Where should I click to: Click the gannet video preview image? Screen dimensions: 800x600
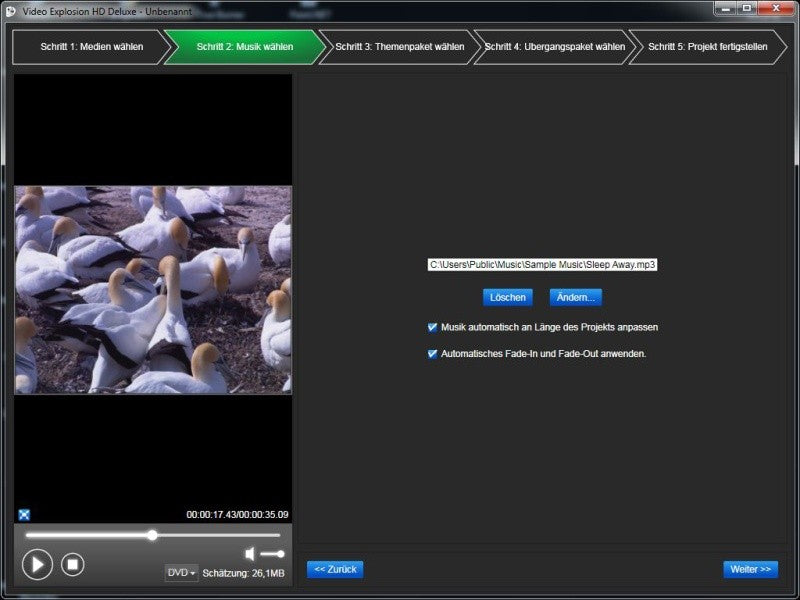tap(153, 290)
